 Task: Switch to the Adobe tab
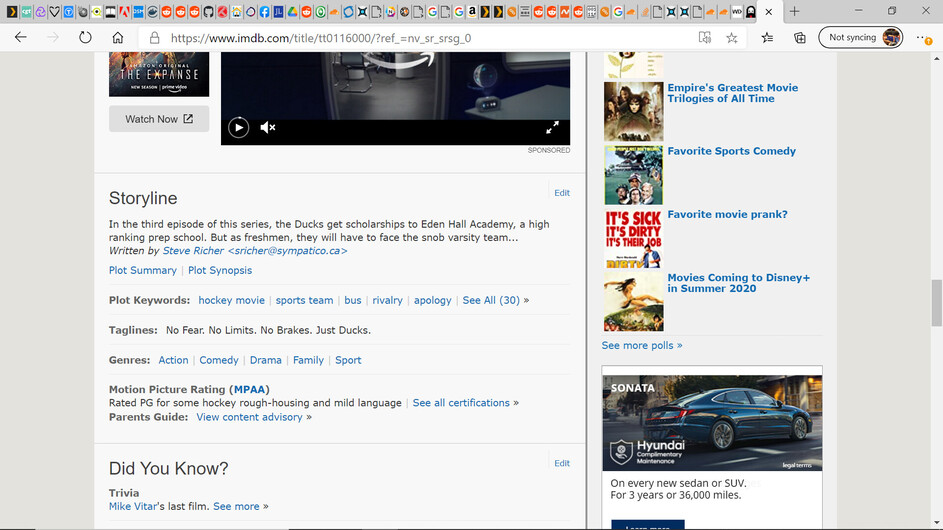(x=124, y=11)
